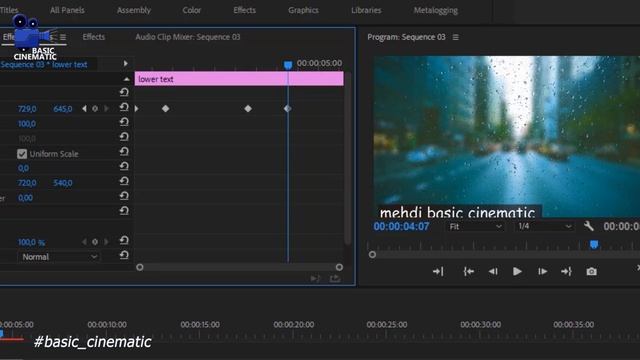Play the Program monitor sequence
The height and width of the screenshot is (360, 640).
point(517,271)
